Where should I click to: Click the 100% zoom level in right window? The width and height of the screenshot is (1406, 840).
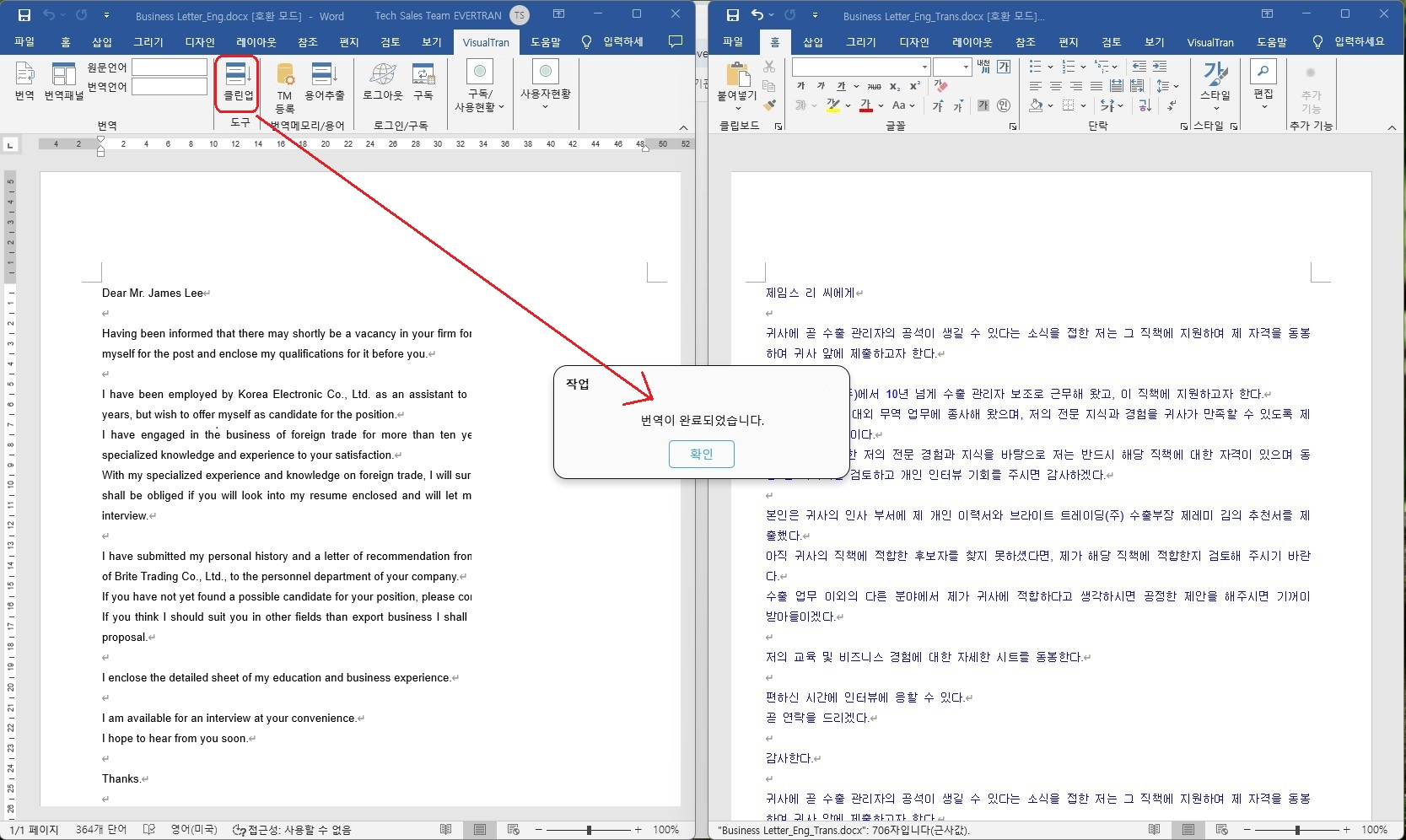click(1374, 830)
